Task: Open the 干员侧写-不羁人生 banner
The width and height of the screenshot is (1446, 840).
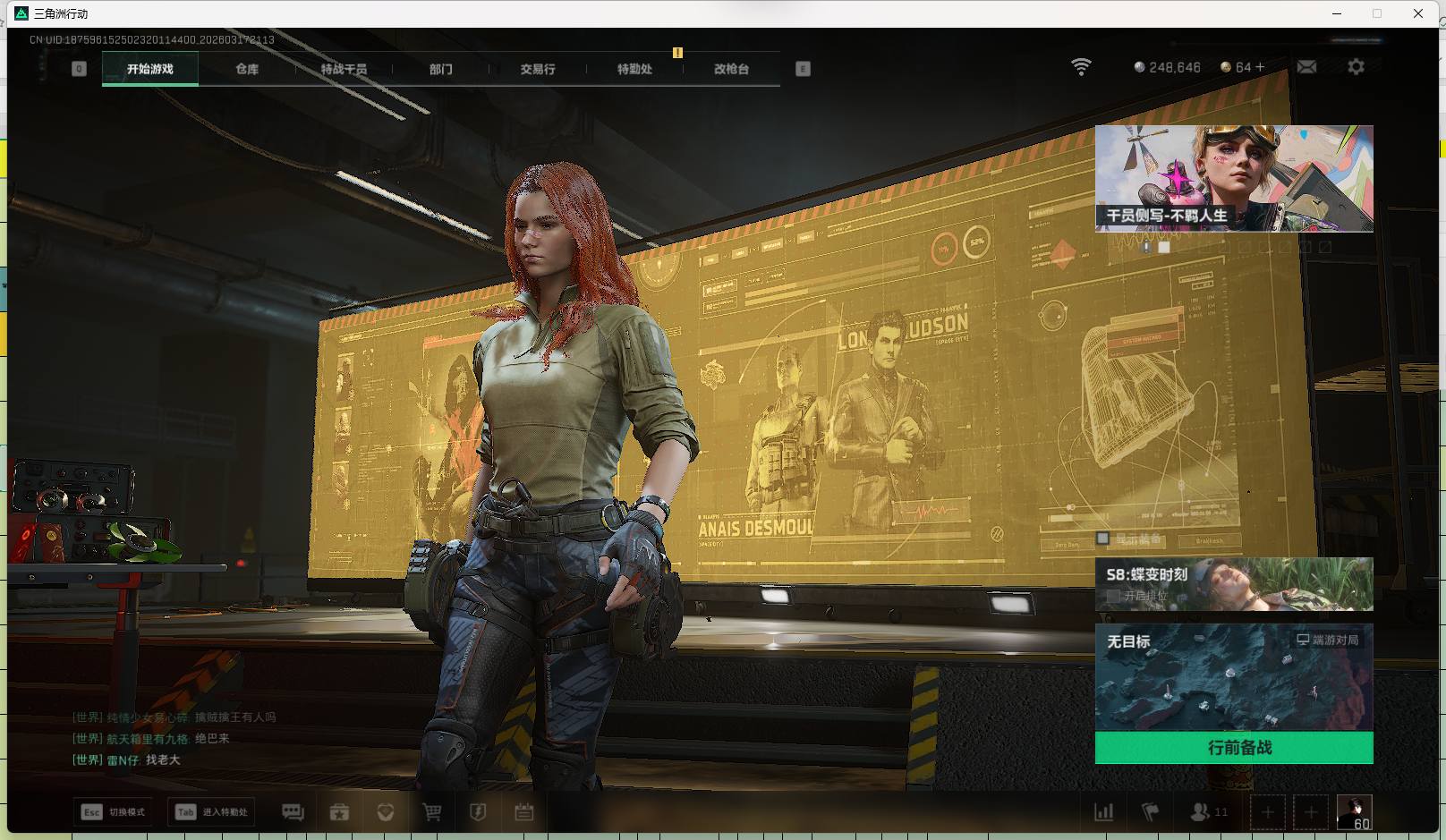Action: 1233,178
